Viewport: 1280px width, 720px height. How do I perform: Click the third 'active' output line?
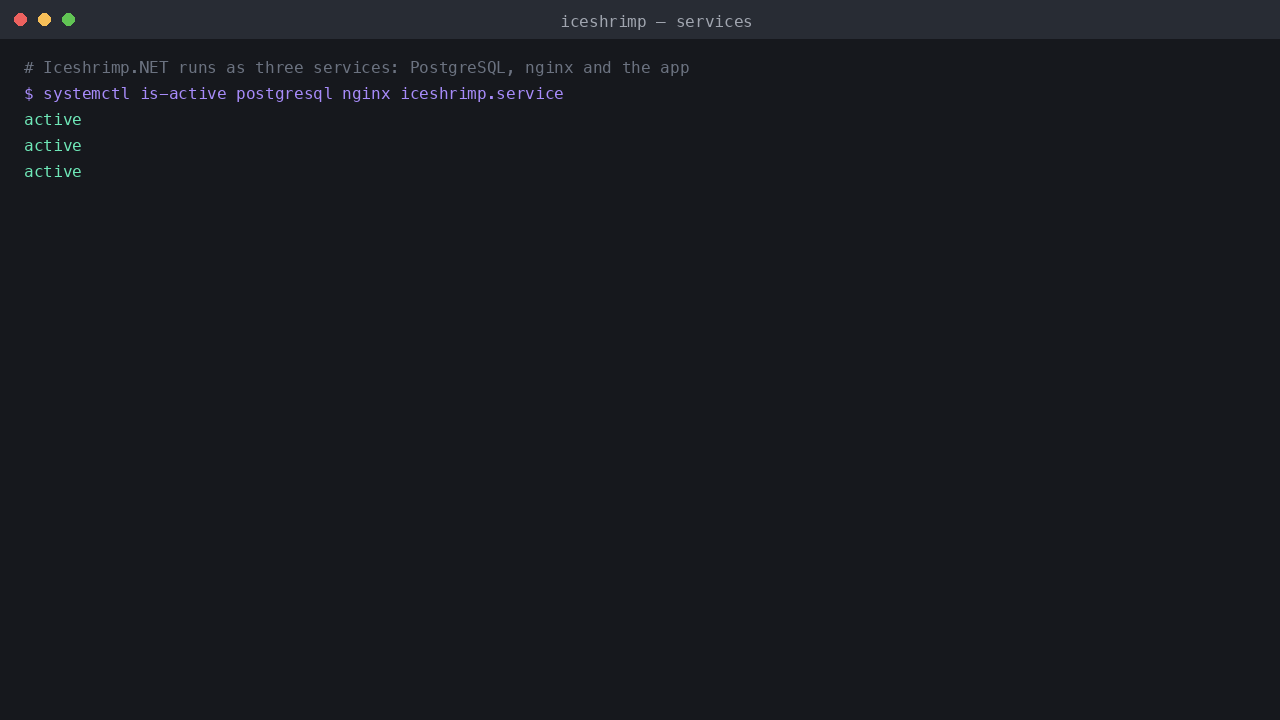[53, 172]
